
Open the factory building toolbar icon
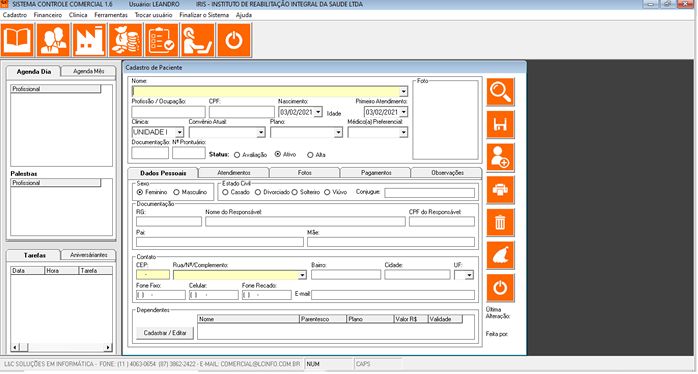click(x=90, y=40)
